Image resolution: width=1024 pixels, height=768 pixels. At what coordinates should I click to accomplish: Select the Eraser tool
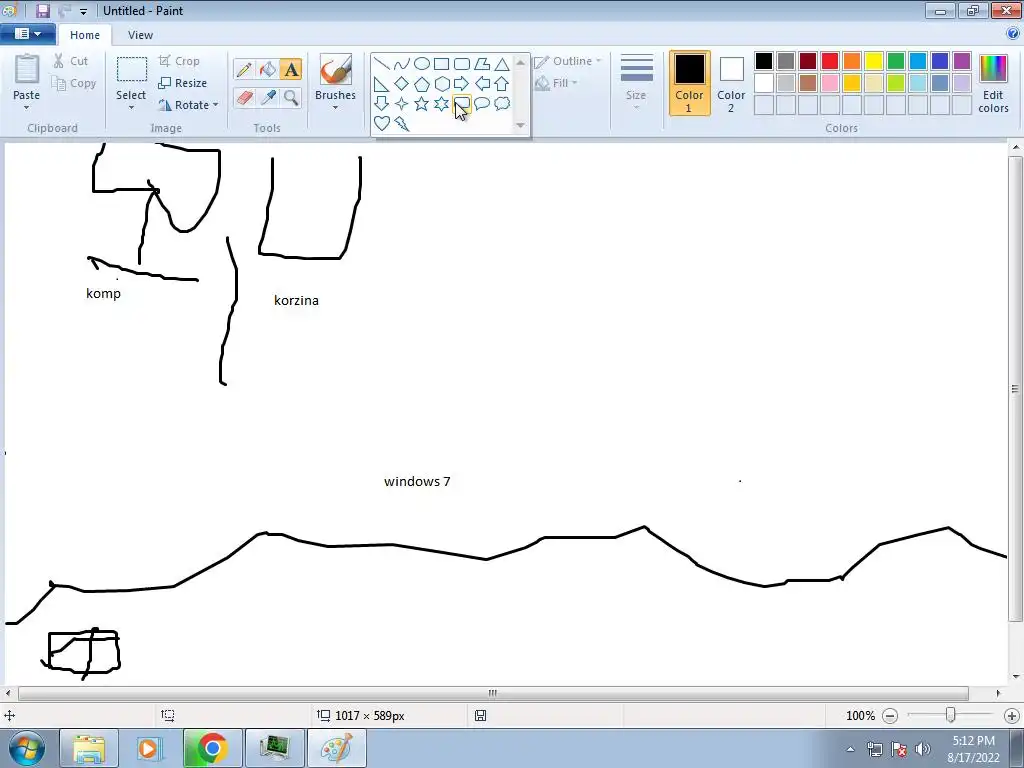(x=244, y=97)
